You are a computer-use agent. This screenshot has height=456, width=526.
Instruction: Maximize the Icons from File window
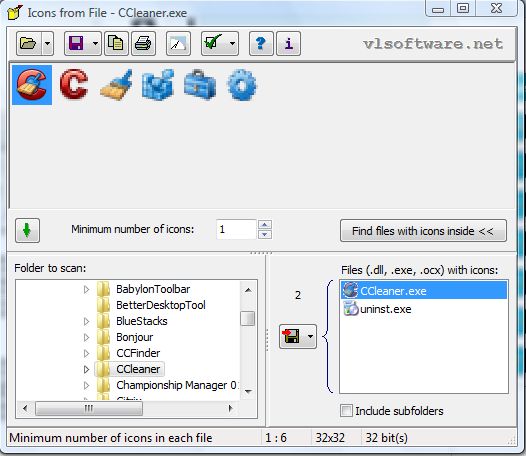463,8
